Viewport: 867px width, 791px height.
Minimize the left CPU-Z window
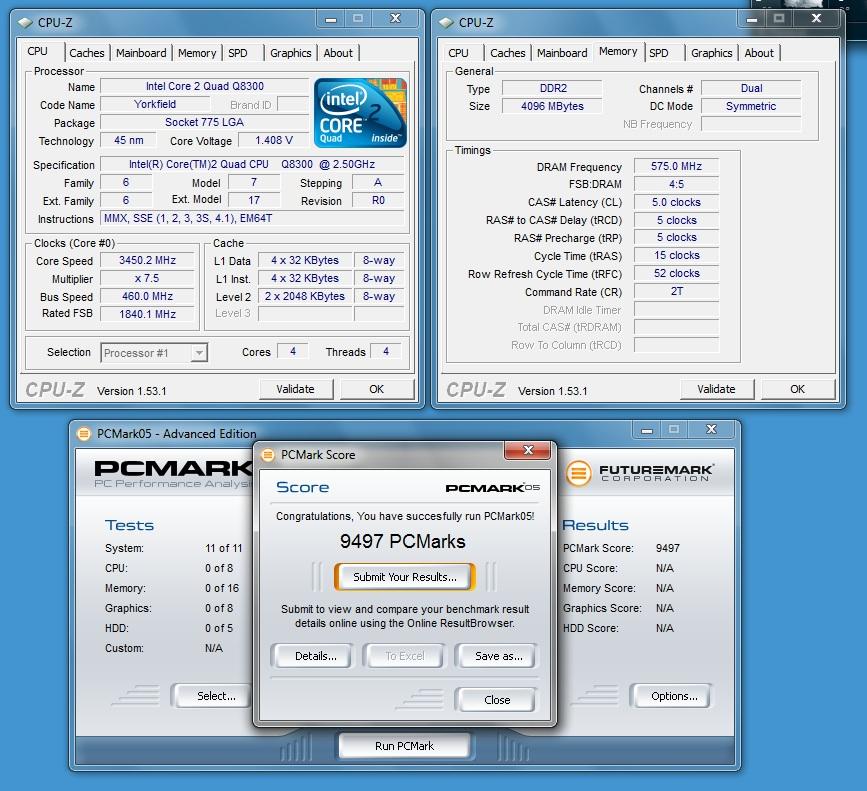(331, 19)
